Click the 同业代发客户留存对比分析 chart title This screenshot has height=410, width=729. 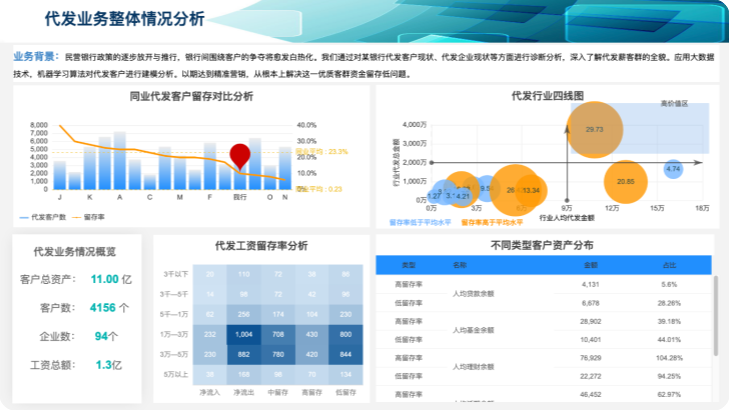pyautogui.click(x=191, y=96)
